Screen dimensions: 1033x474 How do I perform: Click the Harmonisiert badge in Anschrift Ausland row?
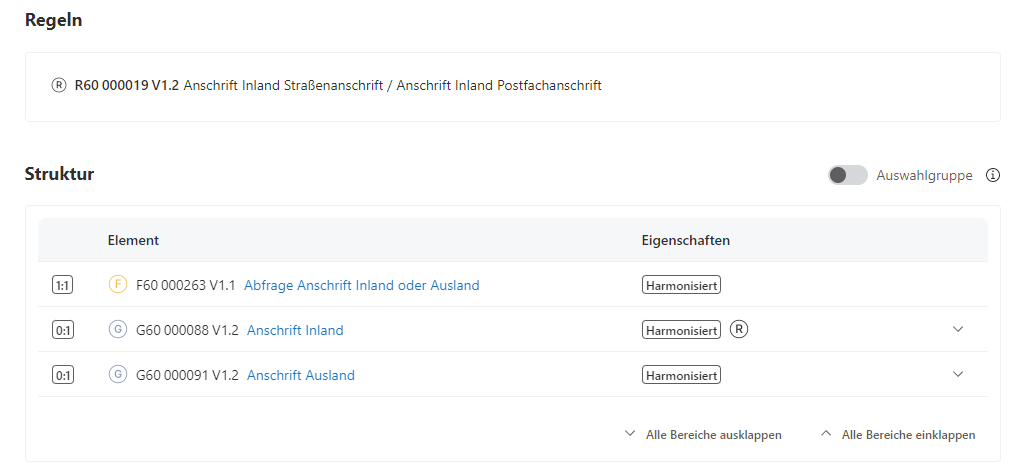[681, 375]
